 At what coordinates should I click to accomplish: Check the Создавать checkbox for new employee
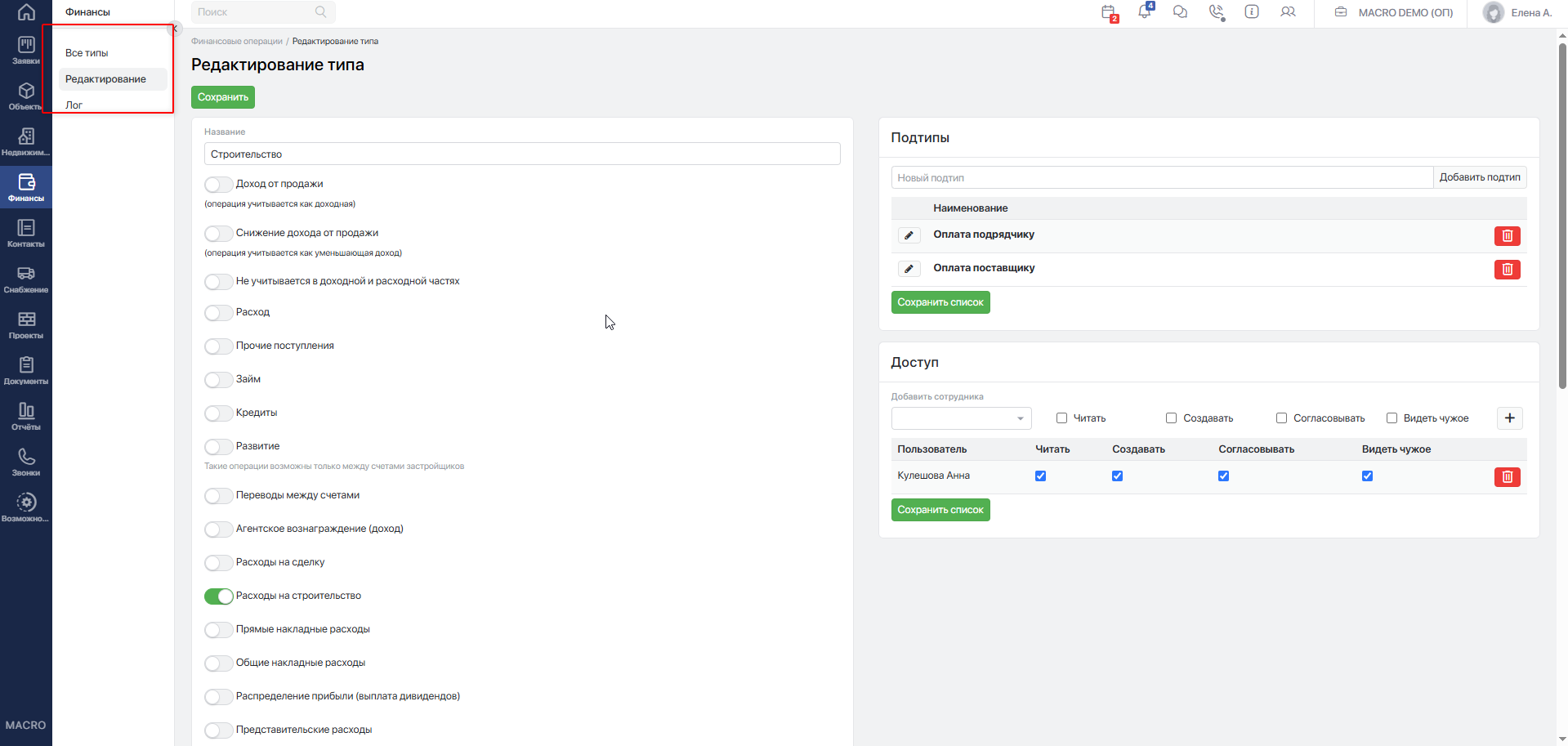[x=1171, y=418]
